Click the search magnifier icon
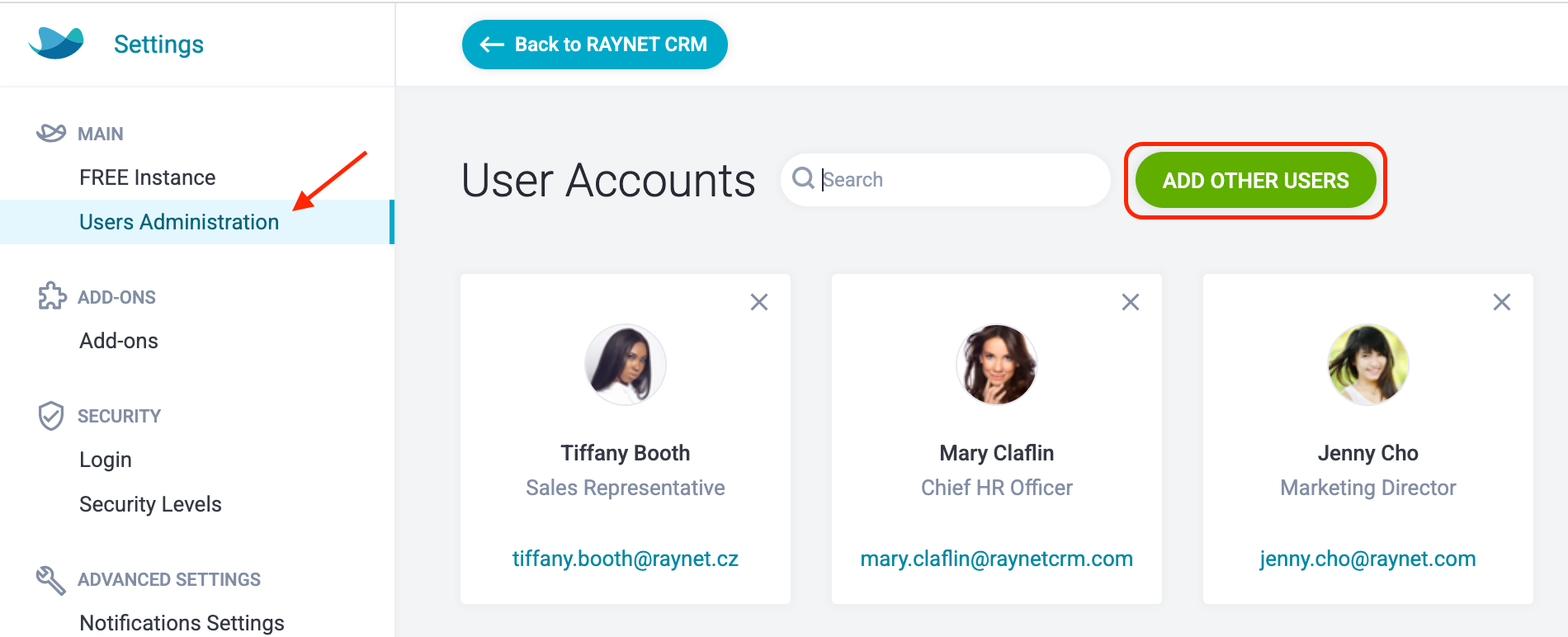The width and height of the screenshot is (1568, 637). (x=803, y=178)
